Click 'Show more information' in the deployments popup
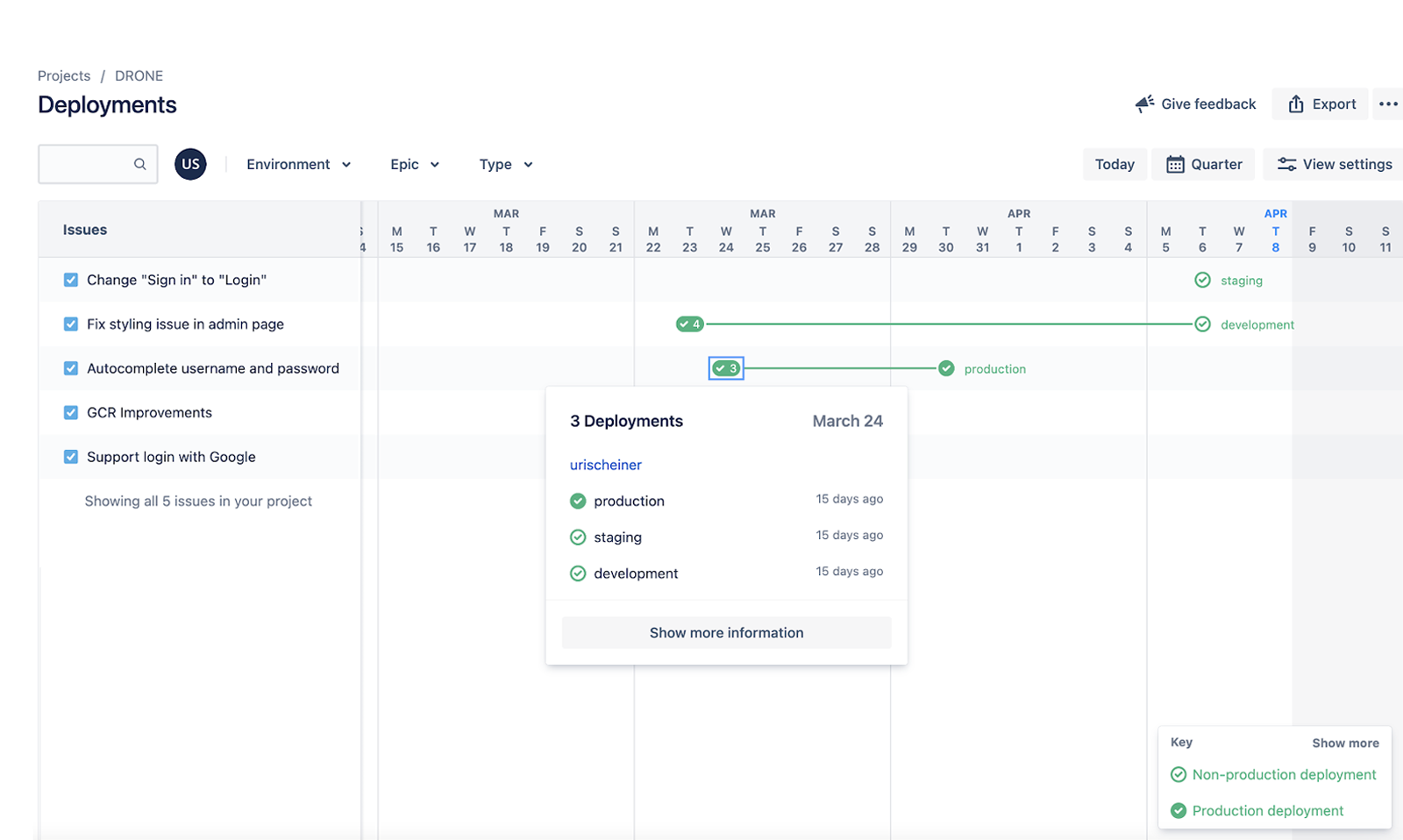The width and height of the screenshot is (1403, 840). coord(726,632)
